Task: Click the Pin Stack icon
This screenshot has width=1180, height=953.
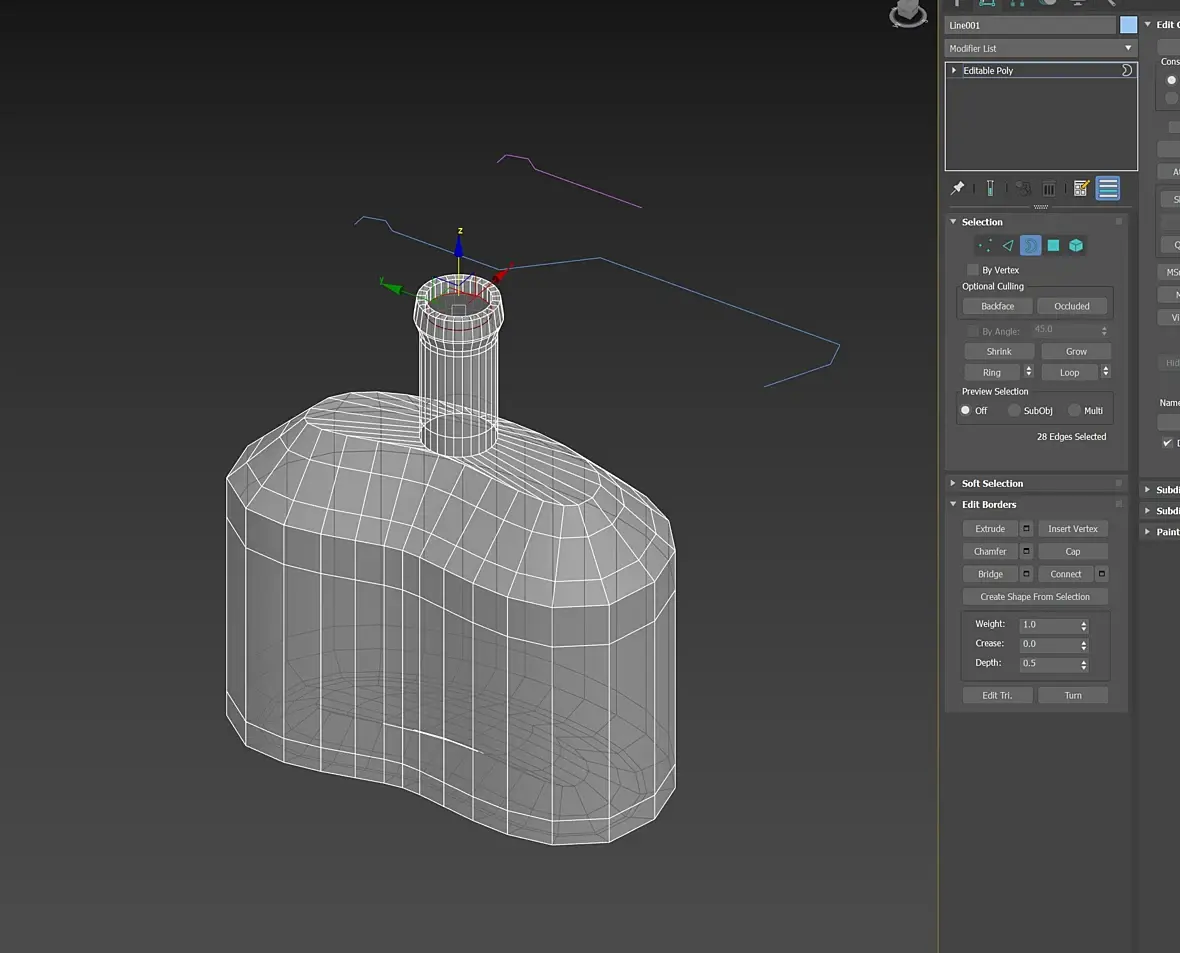Action: 957,188
